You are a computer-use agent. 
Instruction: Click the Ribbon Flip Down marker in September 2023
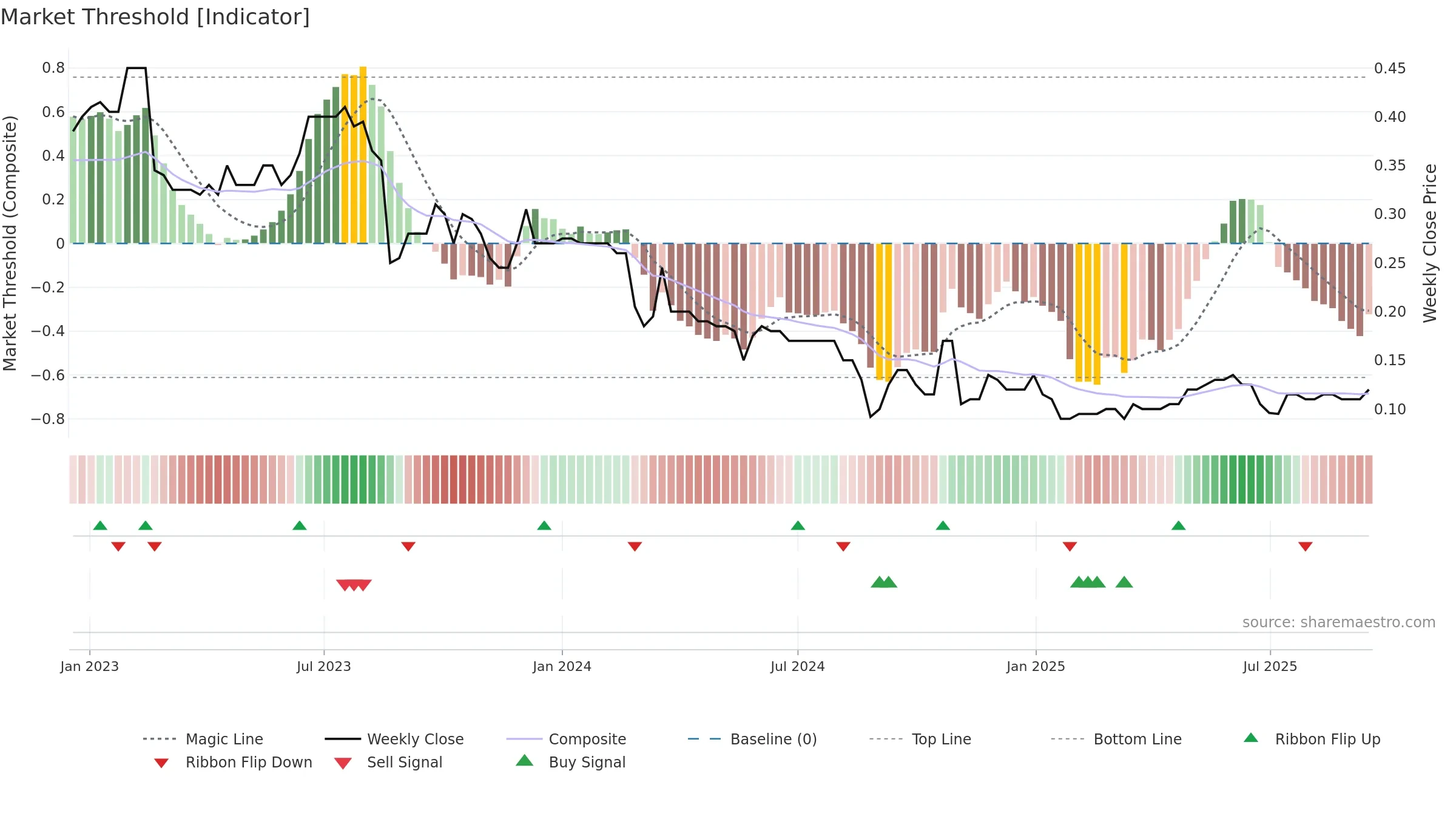click(x=408, y=547)
